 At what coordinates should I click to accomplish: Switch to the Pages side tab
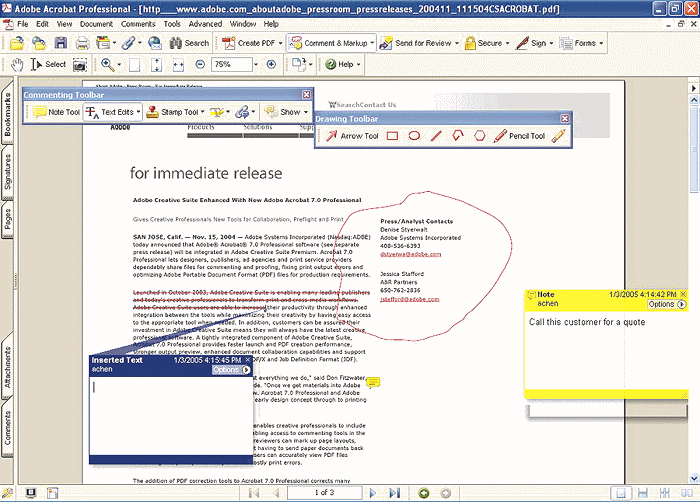coord(8,219)
